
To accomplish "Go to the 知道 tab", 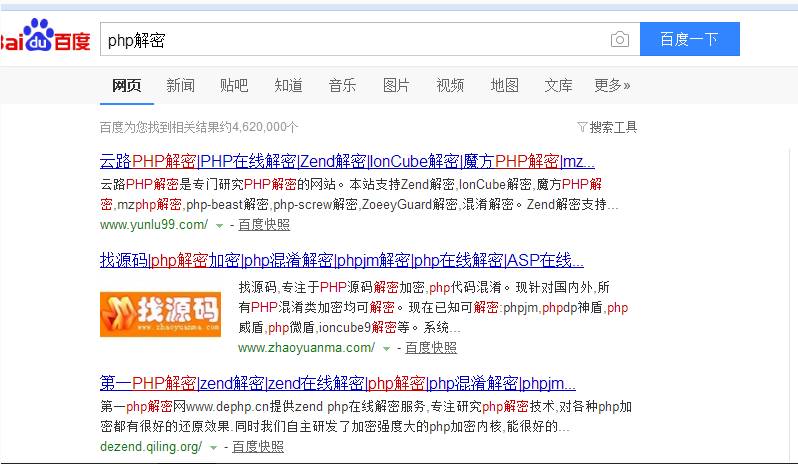I will click(x=289, y=85).
